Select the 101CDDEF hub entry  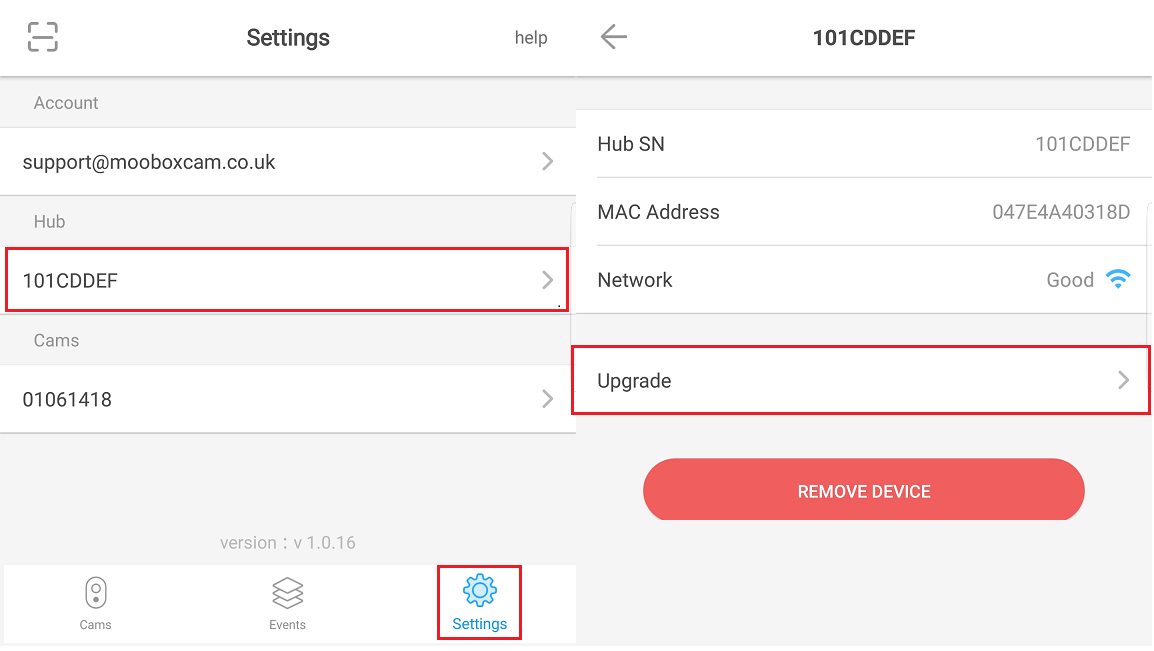coord(287,280)
